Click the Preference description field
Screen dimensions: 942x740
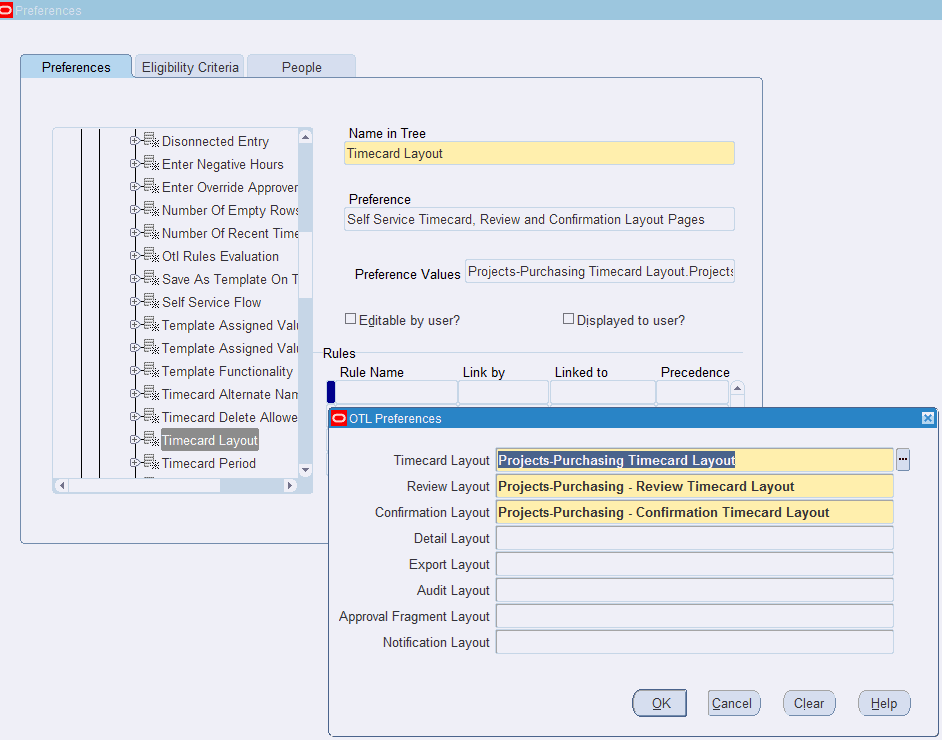(539, 219)
